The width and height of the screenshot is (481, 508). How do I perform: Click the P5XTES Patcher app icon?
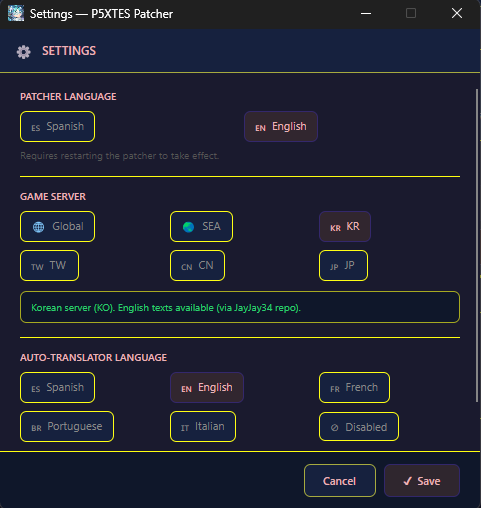(16, 14)
